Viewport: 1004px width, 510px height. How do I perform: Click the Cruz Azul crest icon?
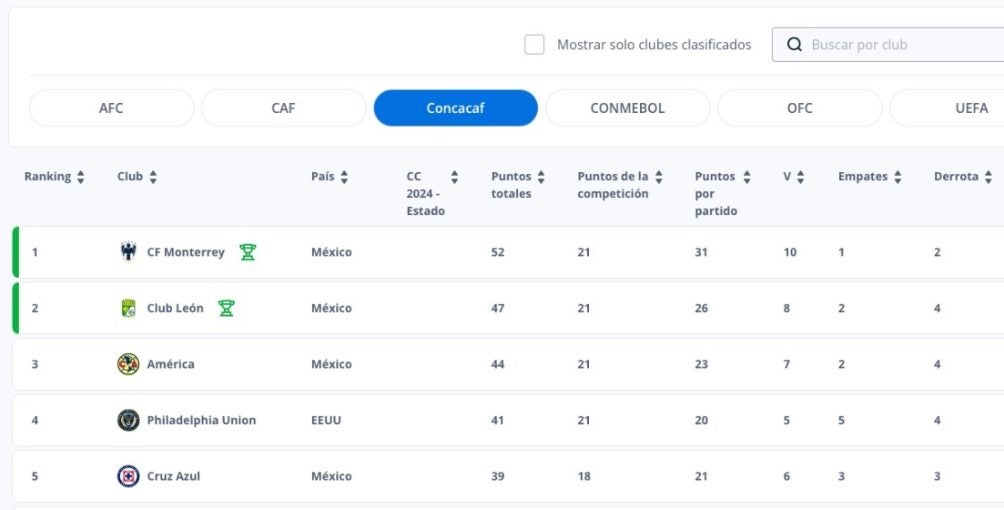(x=128, y=476)
